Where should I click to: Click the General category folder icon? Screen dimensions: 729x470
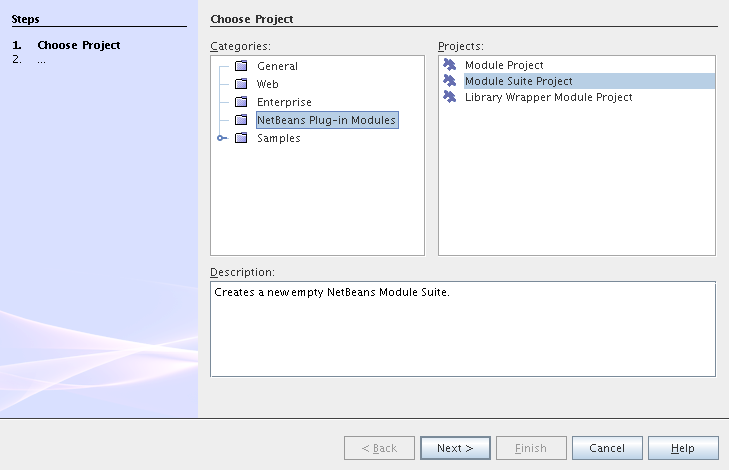pos(240,66)
